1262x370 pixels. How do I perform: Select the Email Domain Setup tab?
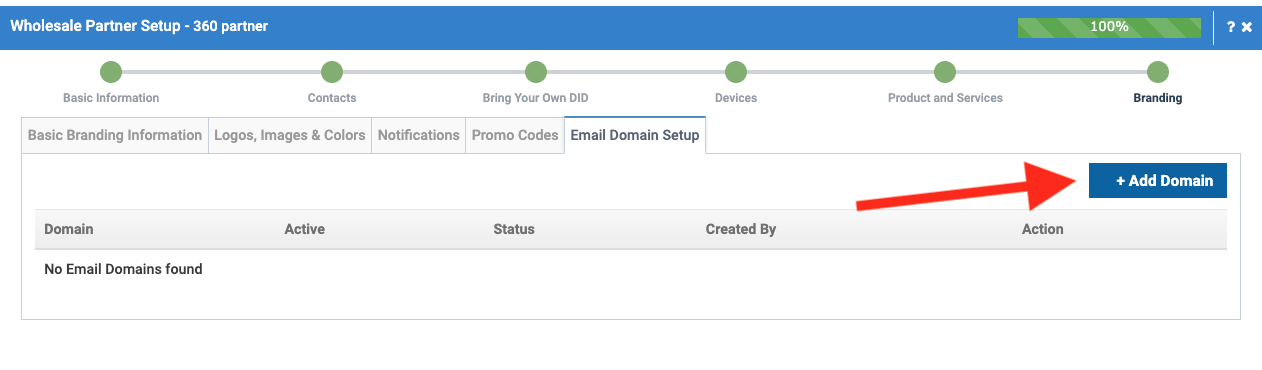(635, 135)
